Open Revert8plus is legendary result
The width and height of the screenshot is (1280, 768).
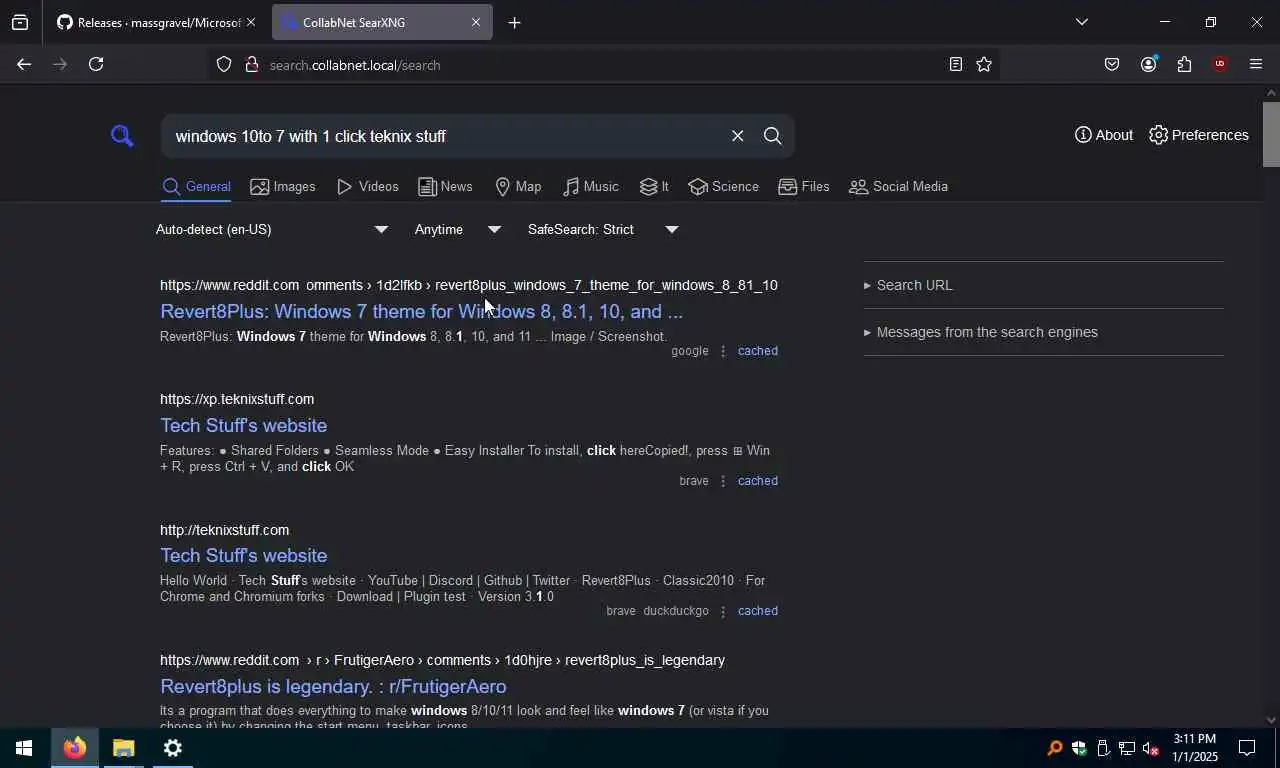(333, 687)
